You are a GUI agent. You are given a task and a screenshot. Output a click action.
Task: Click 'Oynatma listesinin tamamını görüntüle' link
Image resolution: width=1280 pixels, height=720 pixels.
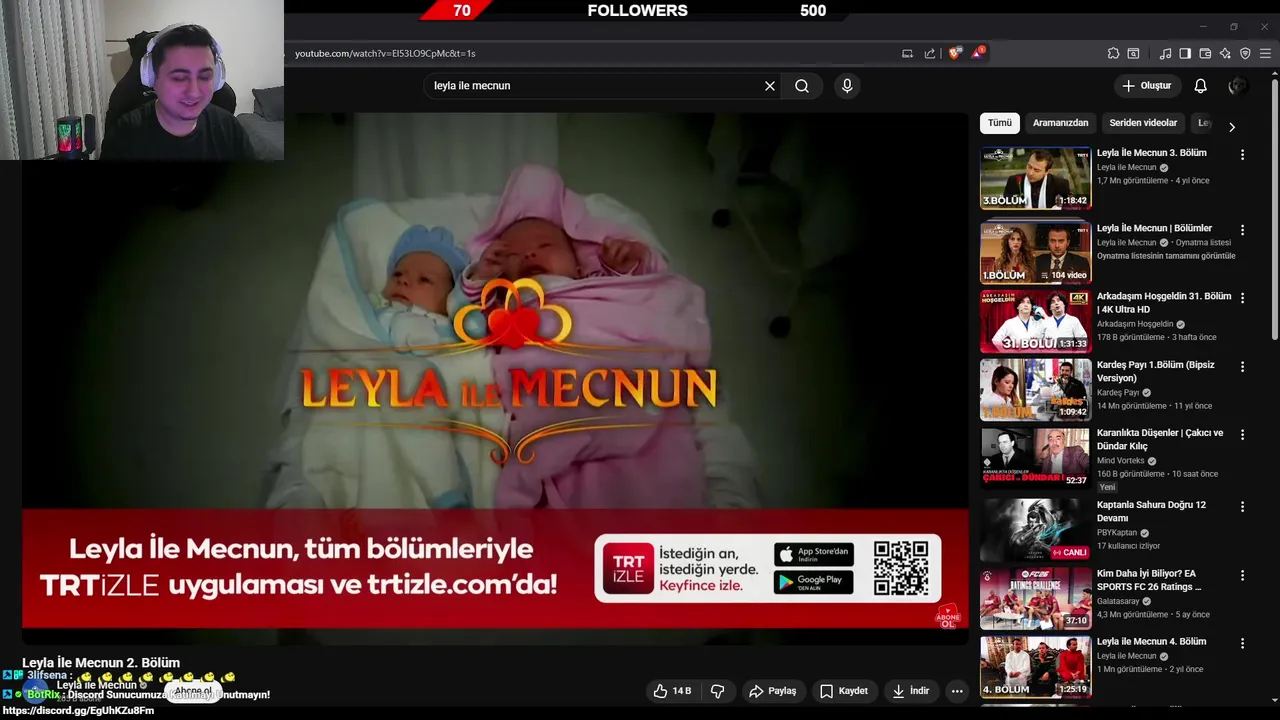1166,256
